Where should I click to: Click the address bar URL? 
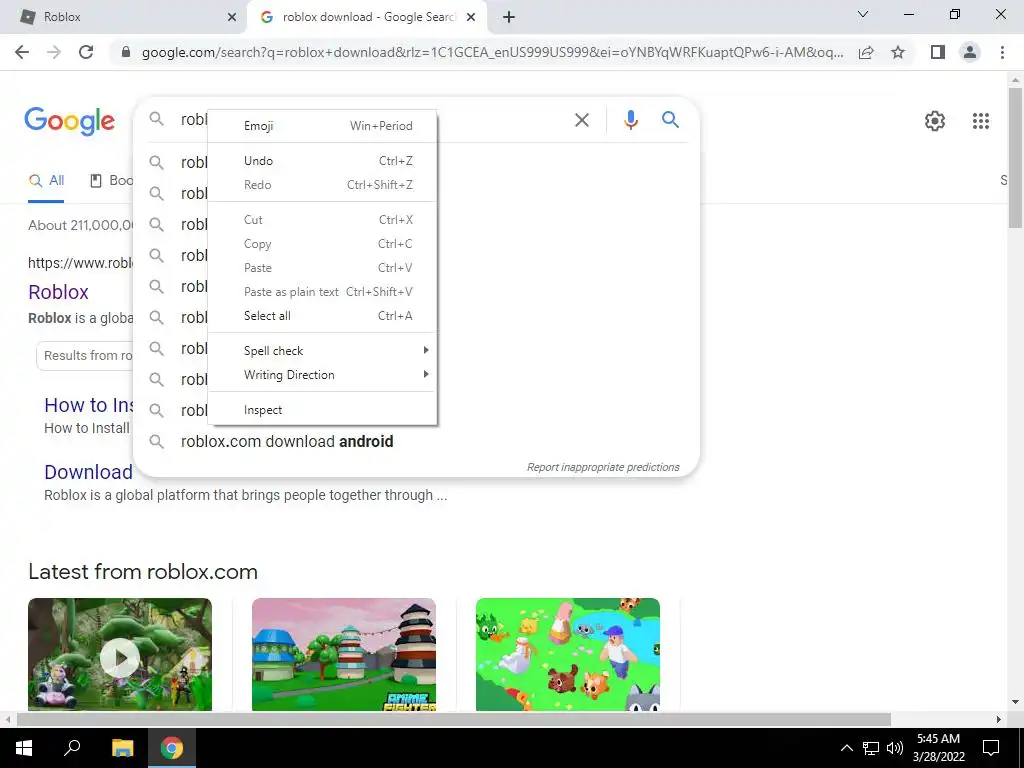pyautogui.click(x=492, y=52)
